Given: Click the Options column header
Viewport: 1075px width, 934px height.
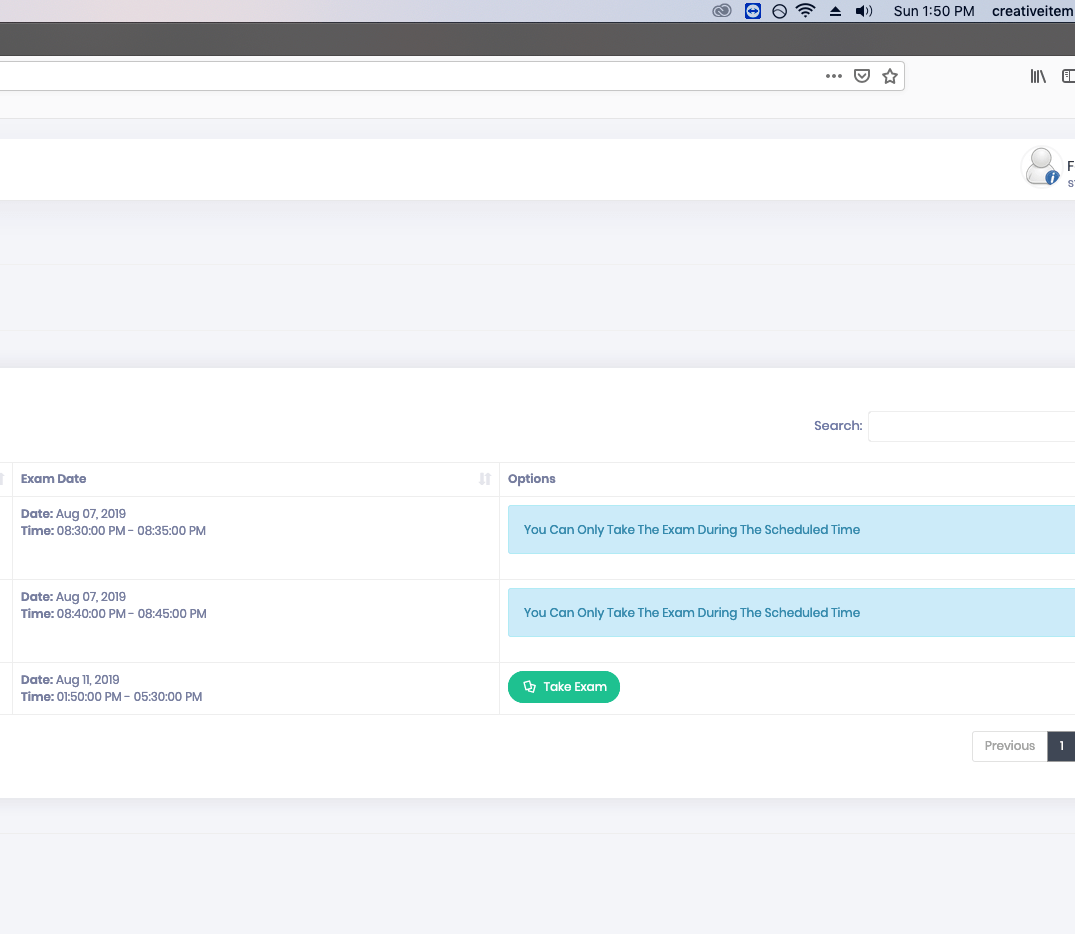Looking at the screenshot, I should 787,479.
